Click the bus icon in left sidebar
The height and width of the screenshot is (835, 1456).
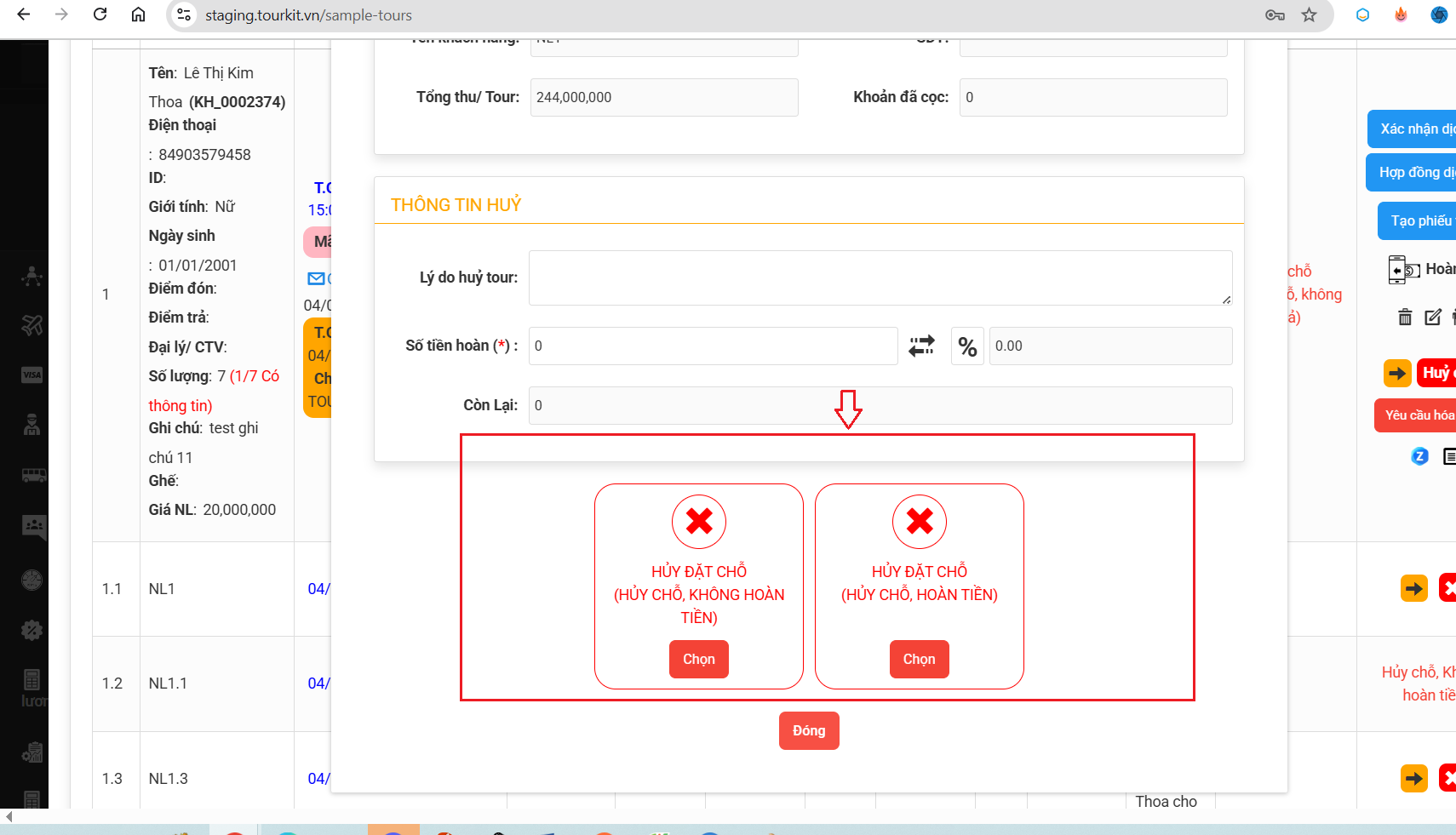33,475
